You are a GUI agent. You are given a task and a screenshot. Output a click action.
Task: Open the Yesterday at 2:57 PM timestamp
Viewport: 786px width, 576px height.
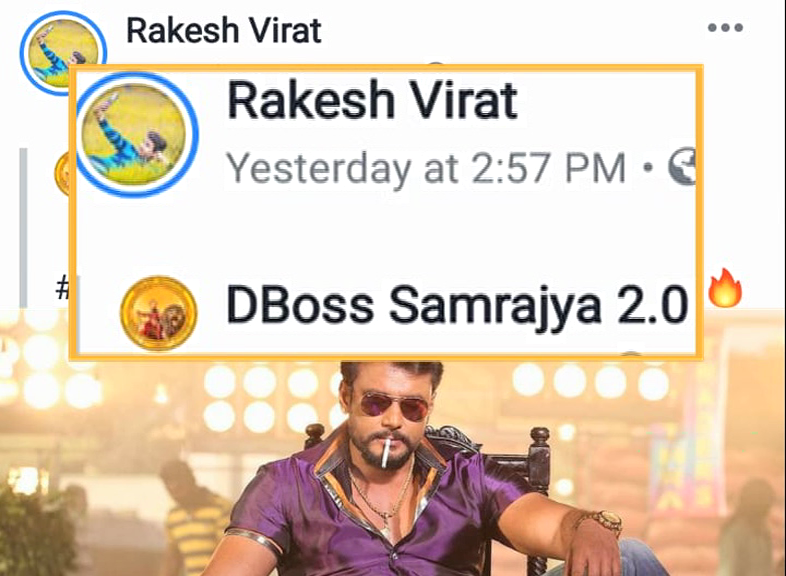pyautogui.click(x=426, y=168)
